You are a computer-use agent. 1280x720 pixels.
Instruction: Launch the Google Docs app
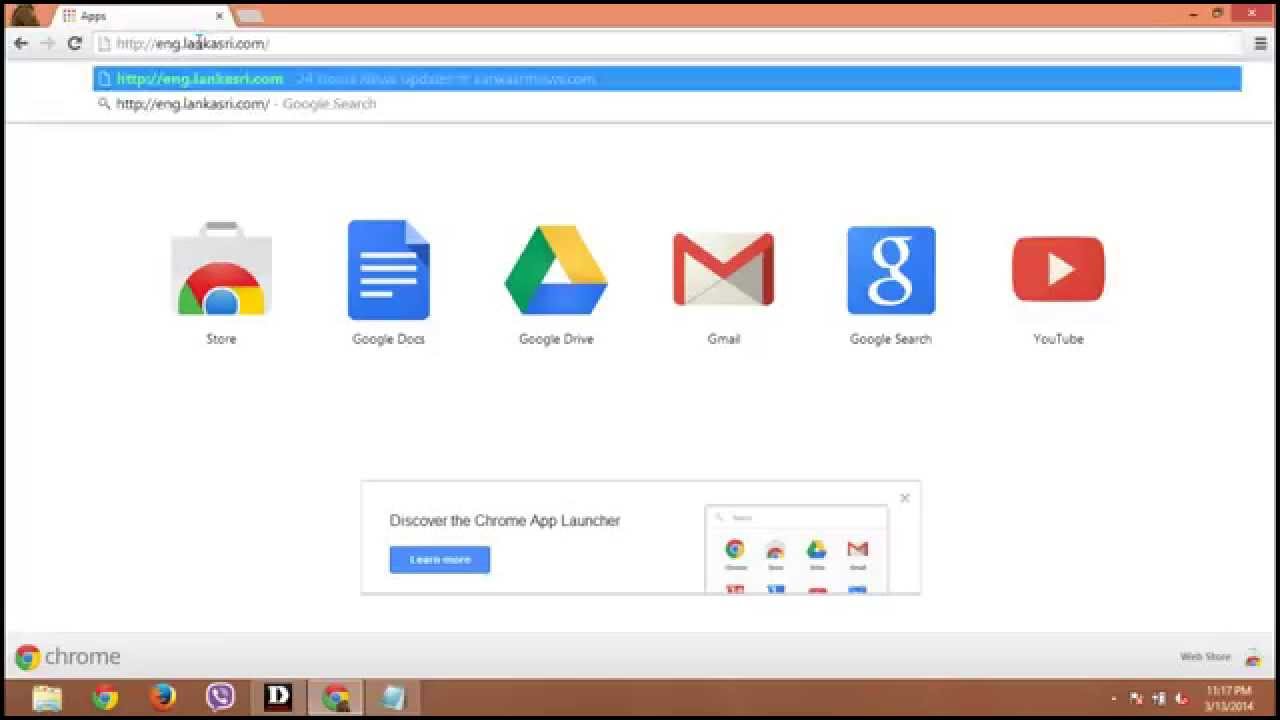coord(389,270)
